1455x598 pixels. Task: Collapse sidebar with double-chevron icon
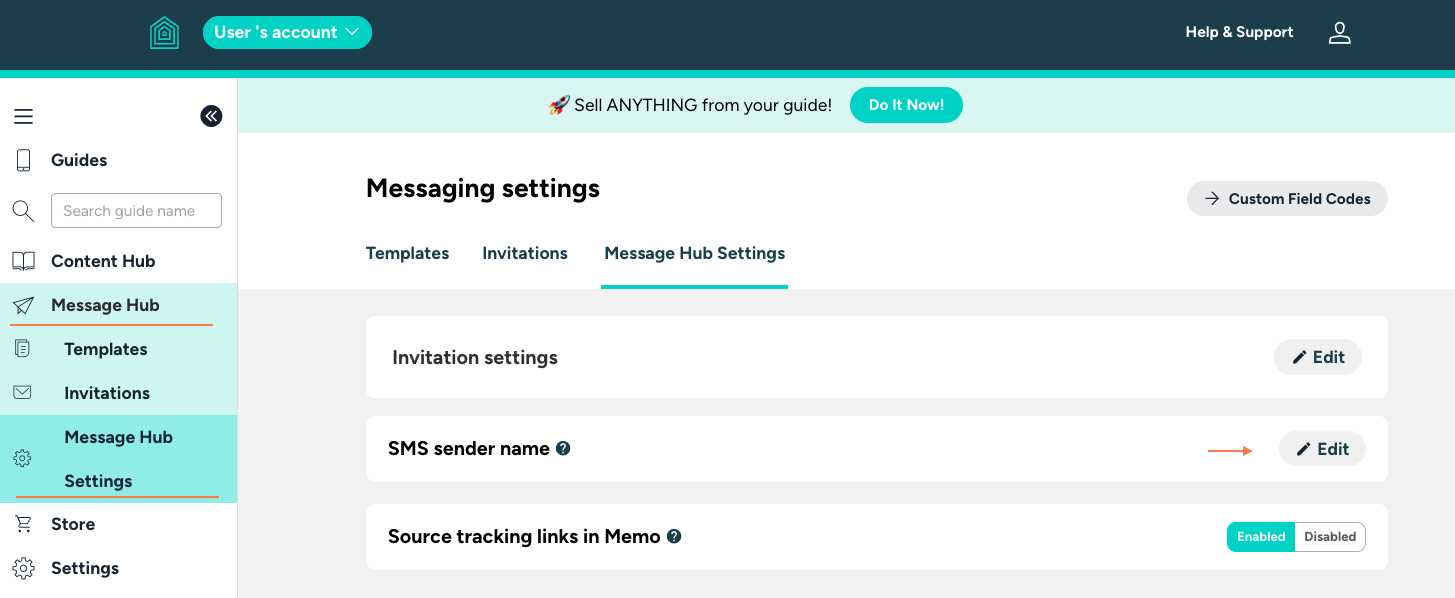pos(211,116)
